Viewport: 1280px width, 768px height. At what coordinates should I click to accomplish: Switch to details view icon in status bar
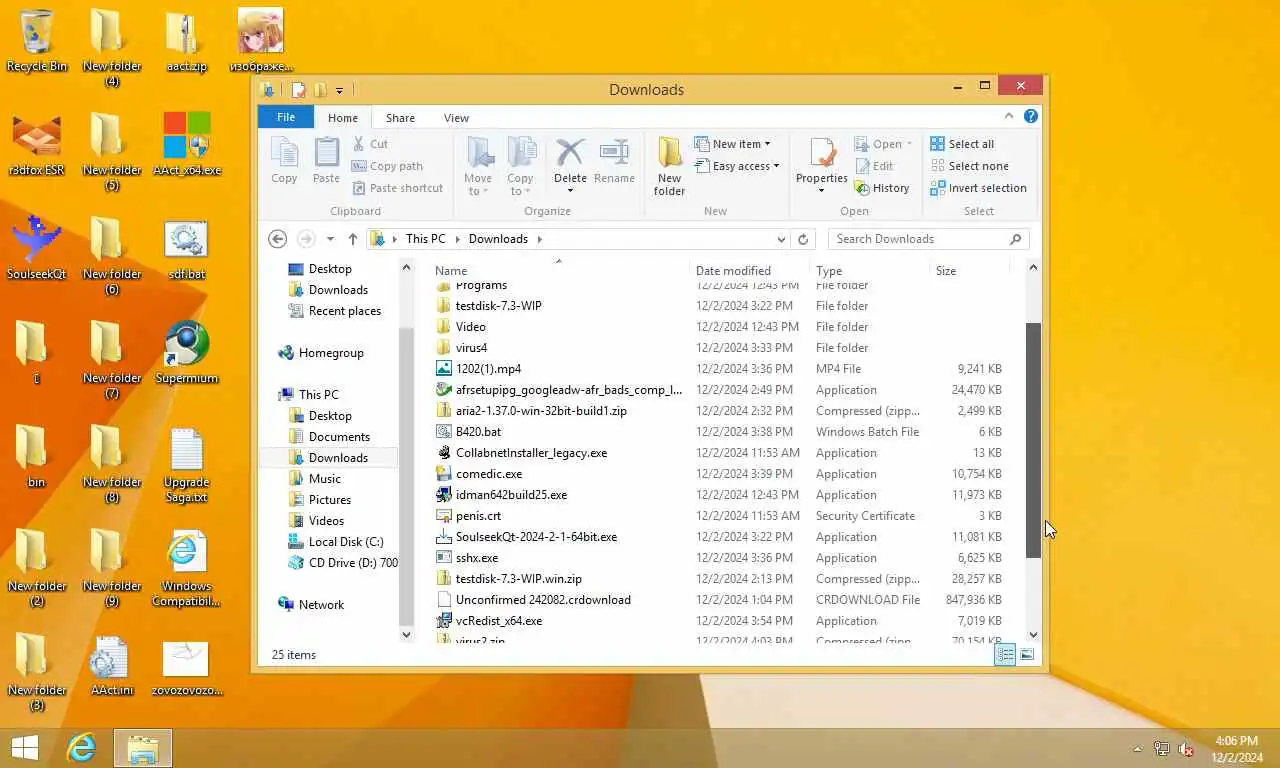click(x=1005, y=654)
